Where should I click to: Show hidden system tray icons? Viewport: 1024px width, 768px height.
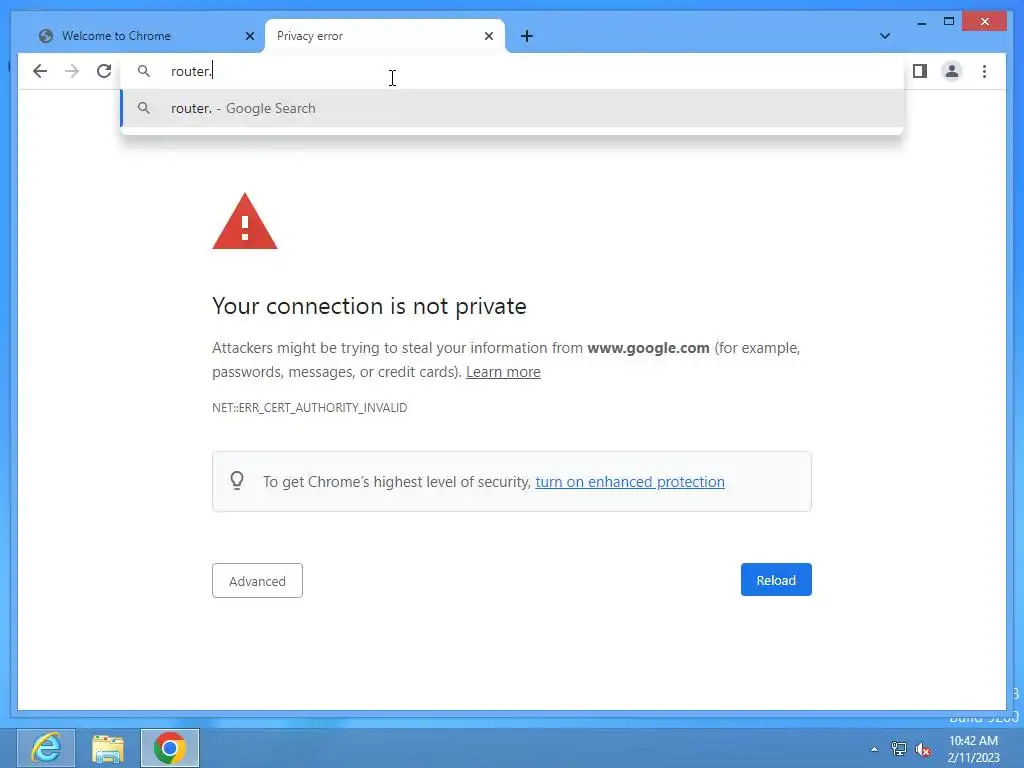pyautogui.click(x=874, y=749)
